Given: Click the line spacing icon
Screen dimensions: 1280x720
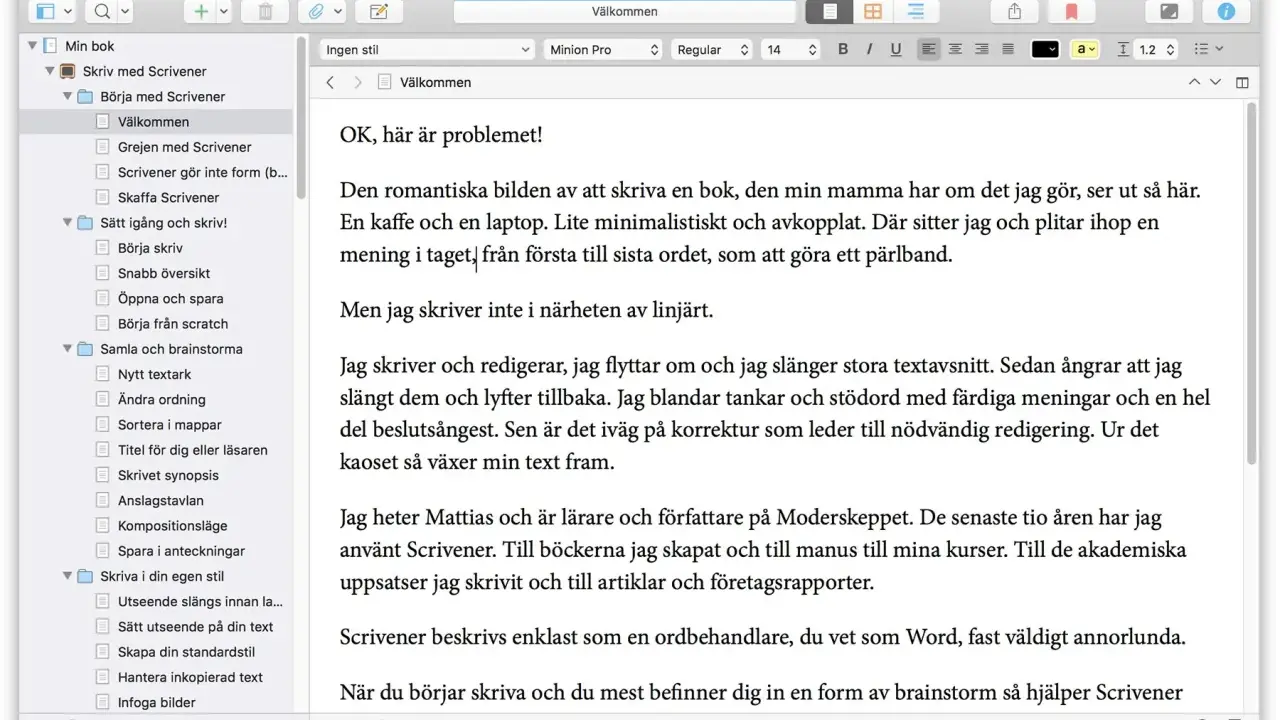Looking at the screenshot, I should click(1123, 50).
